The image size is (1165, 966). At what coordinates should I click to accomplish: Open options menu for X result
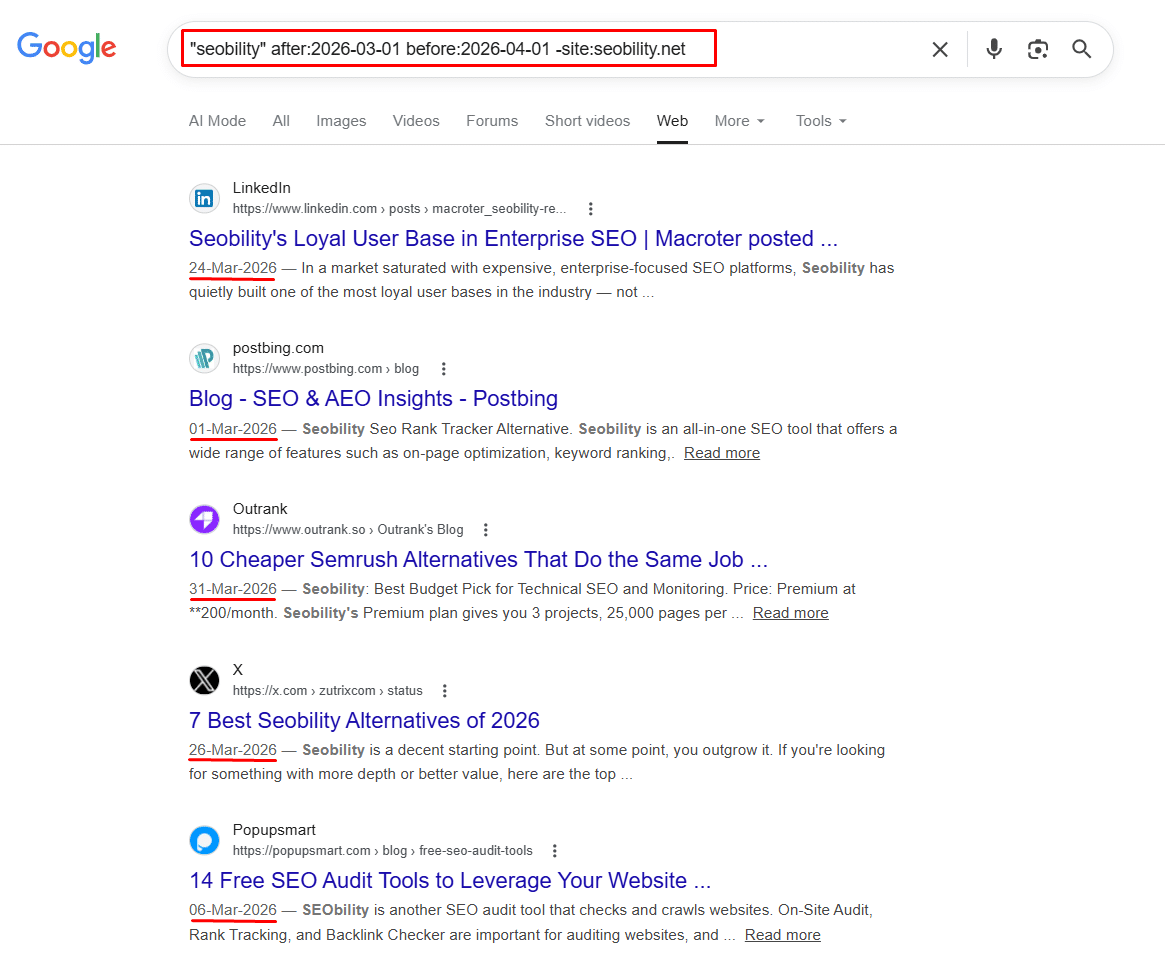[x=445, y=690]
